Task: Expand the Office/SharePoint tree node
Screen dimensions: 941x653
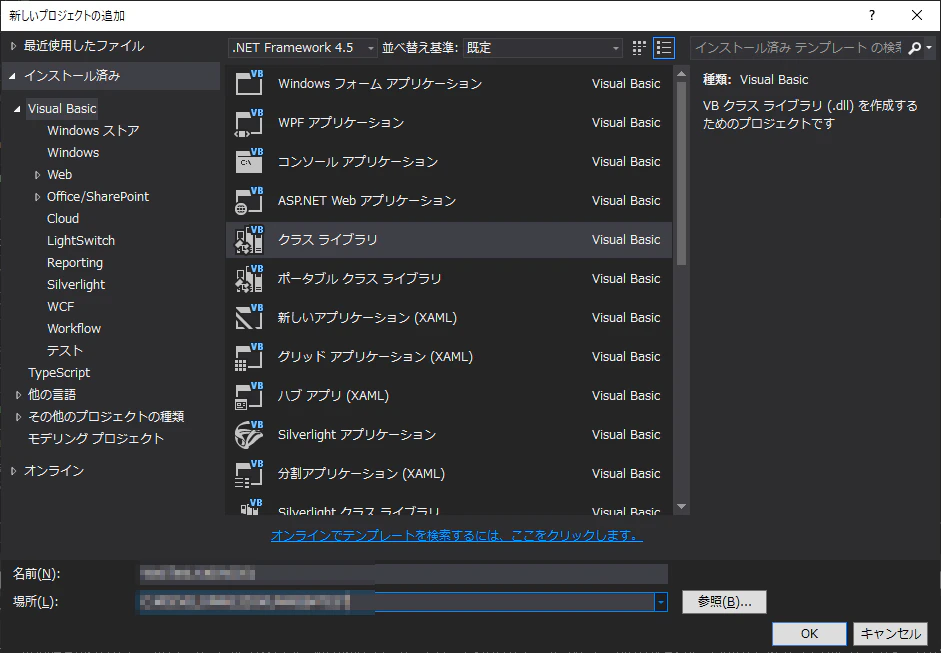Action: 37,197
